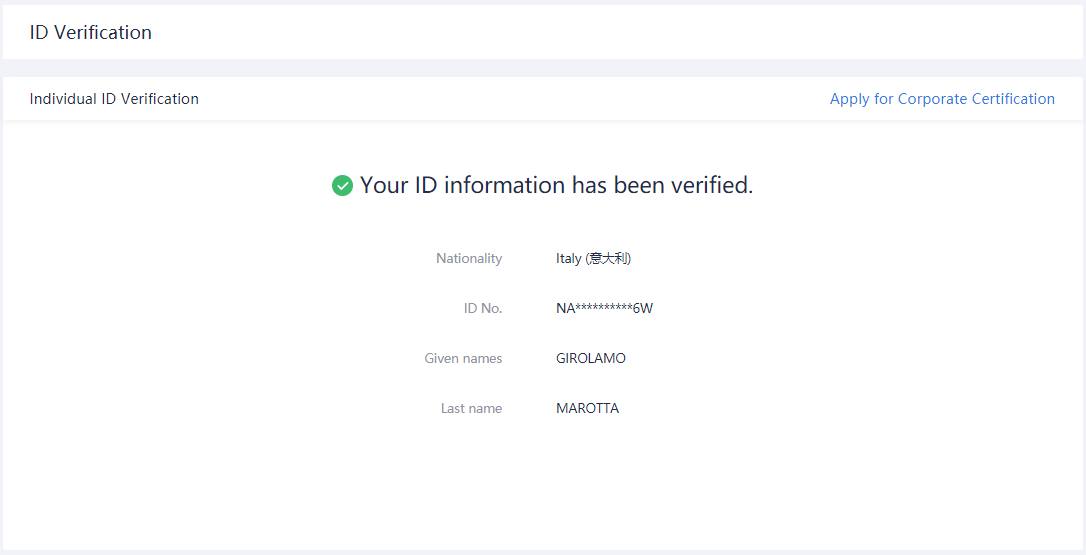
Task: Click the Last name field label
Action: pos(471,408)
